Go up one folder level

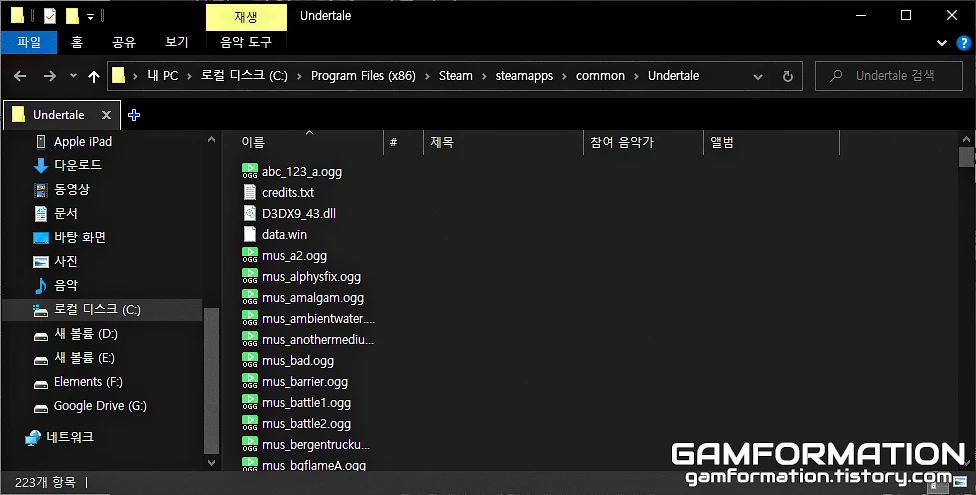tap(94, 76)
